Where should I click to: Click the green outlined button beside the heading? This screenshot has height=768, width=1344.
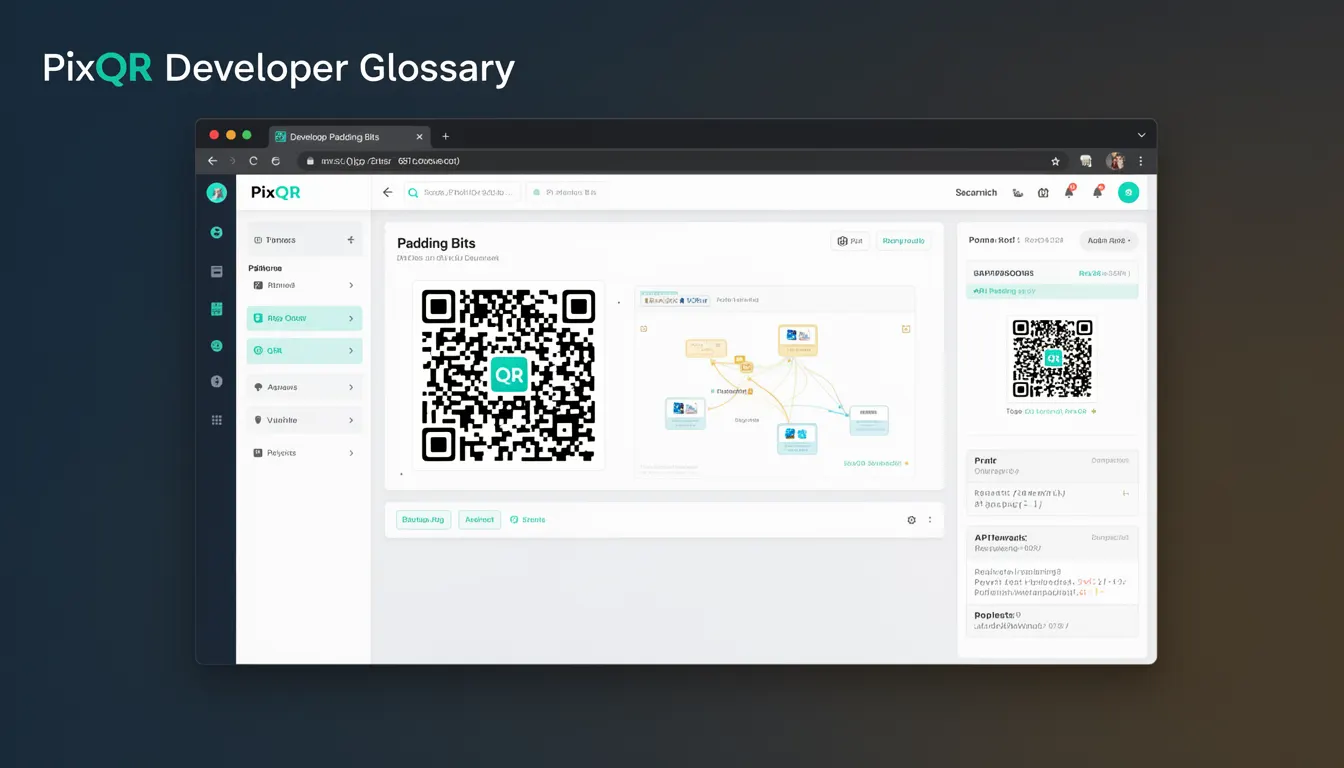903,241
